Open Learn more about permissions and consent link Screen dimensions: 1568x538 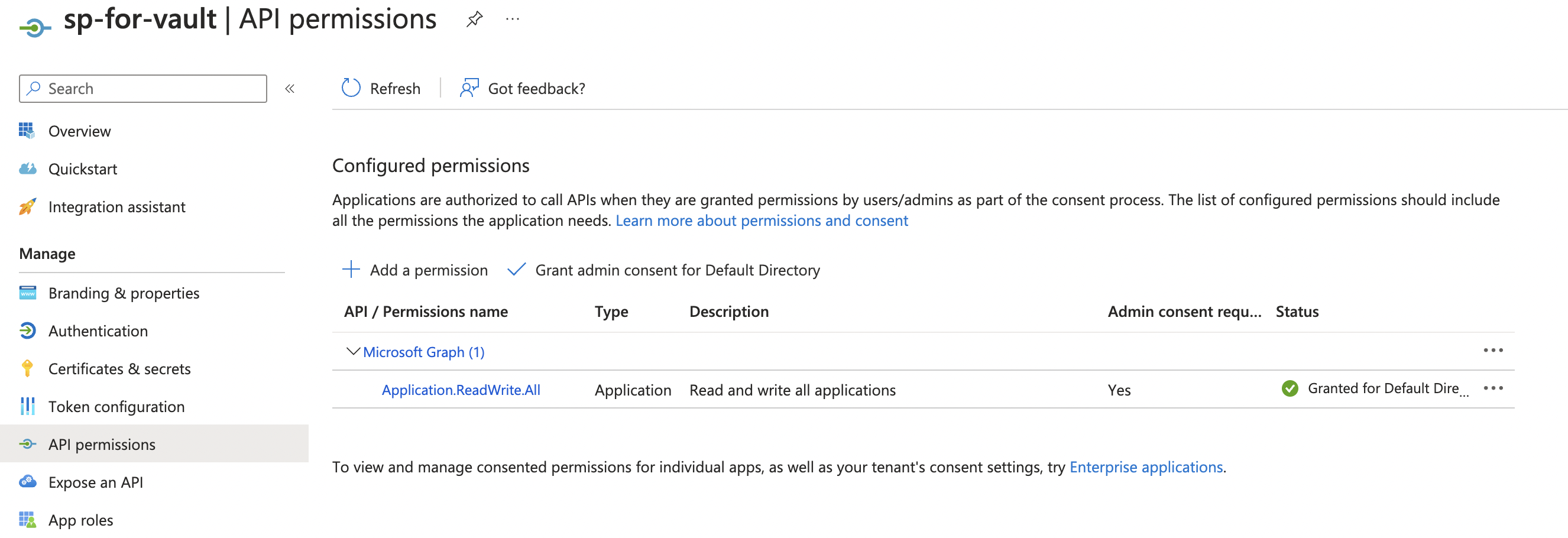coord(762,221)
